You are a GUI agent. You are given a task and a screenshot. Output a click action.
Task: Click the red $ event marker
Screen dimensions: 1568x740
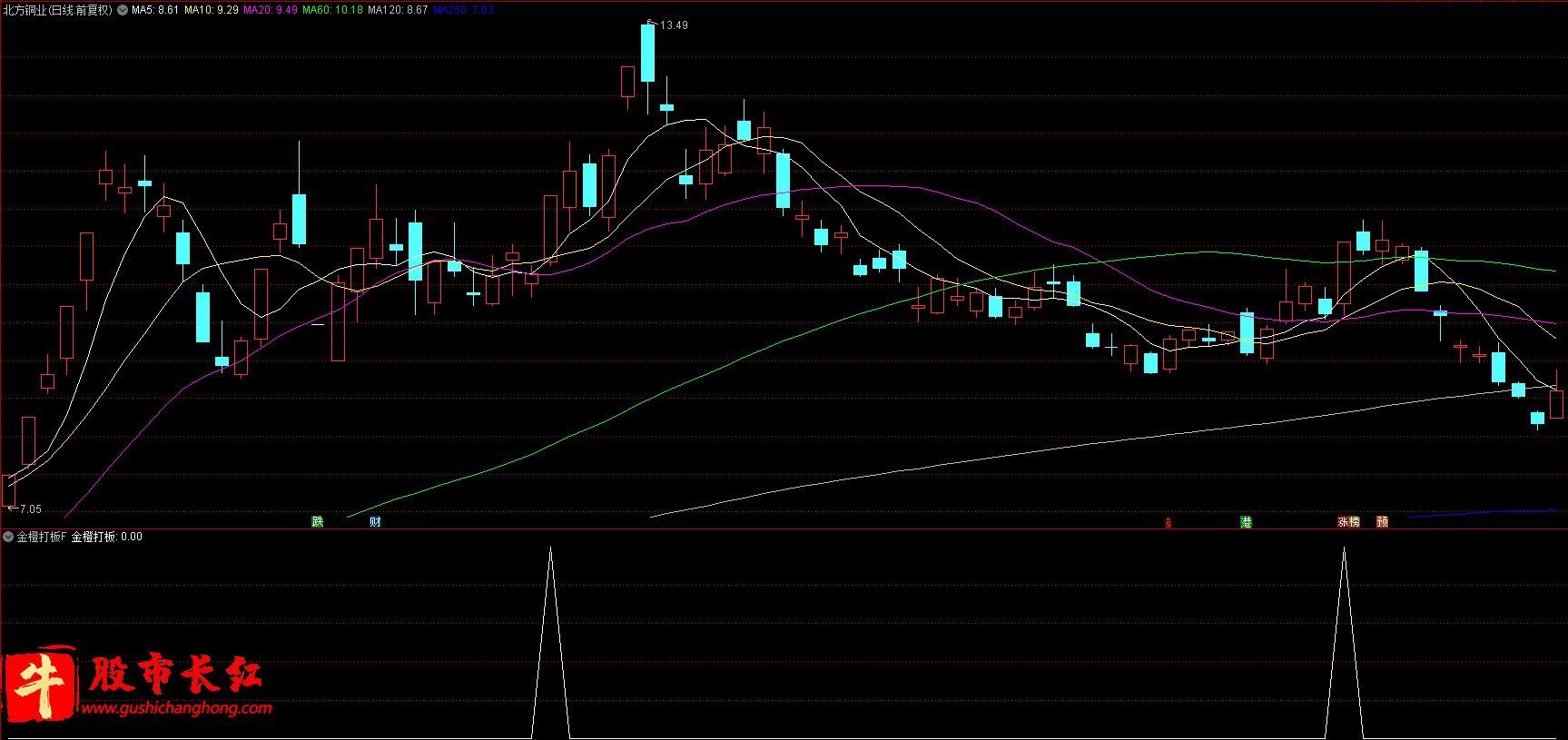[x=1169, y=523]
